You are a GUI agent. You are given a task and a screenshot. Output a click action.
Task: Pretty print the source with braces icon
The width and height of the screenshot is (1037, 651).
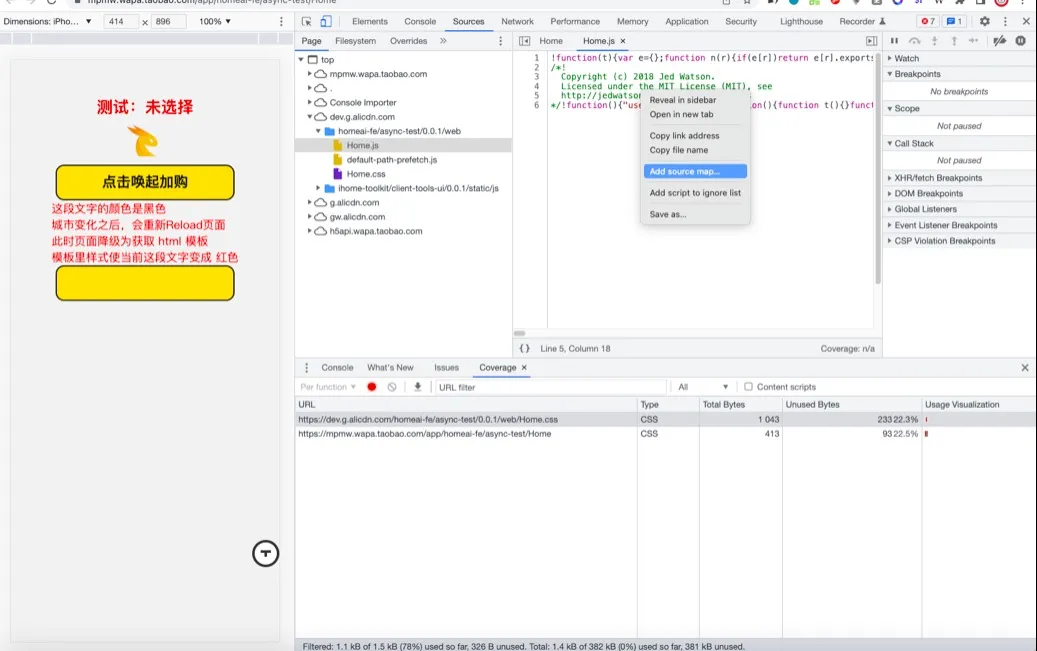coord(524,349)
